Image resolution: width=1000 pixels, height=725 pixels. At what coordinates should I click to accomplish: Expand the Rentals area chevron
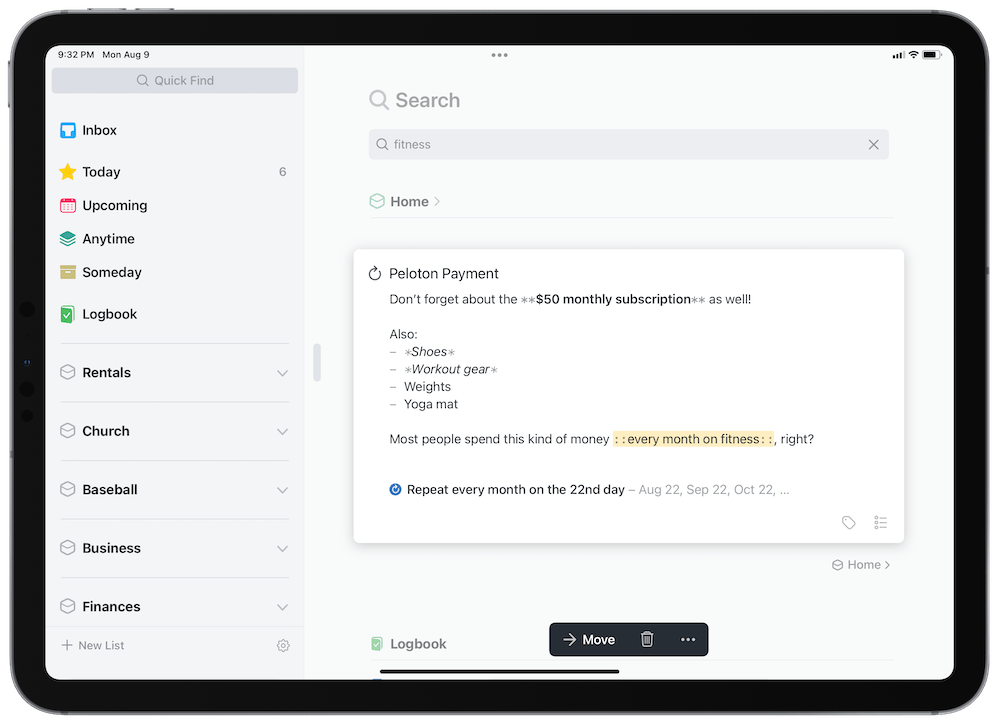[x=283, y=373]
